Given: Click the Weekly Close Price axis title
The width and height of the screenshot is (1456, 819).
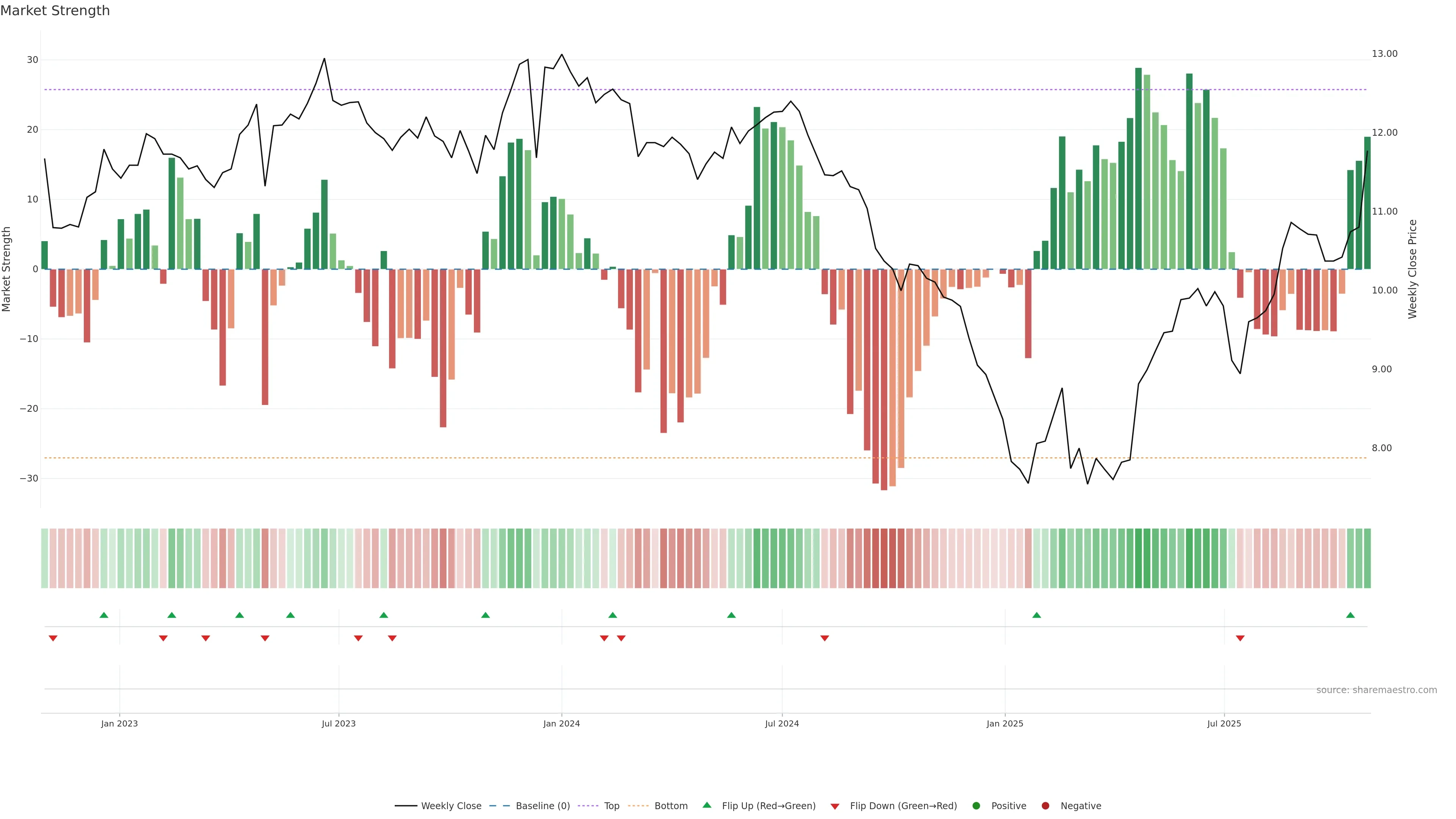Looking at the screenshot, I should pos(1412,269).
